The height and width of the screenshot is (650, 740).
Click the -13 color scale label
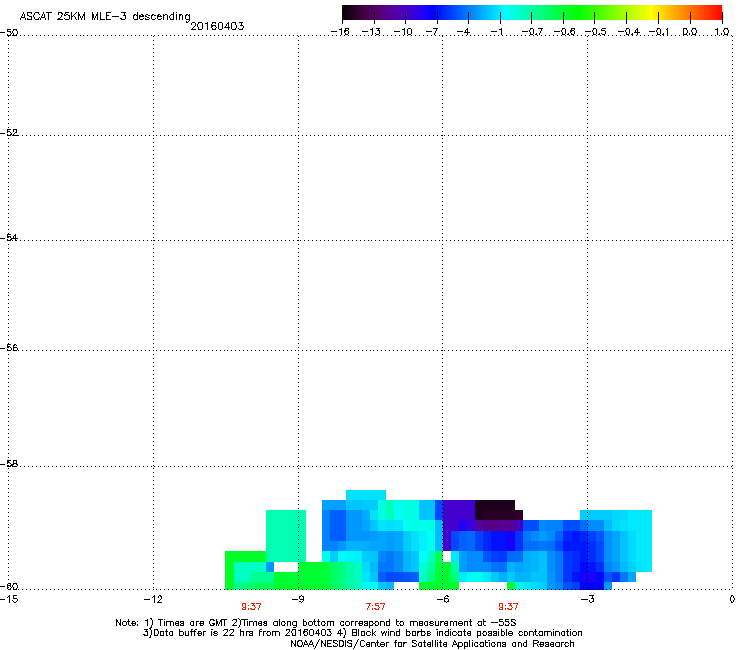coord(371,32)
